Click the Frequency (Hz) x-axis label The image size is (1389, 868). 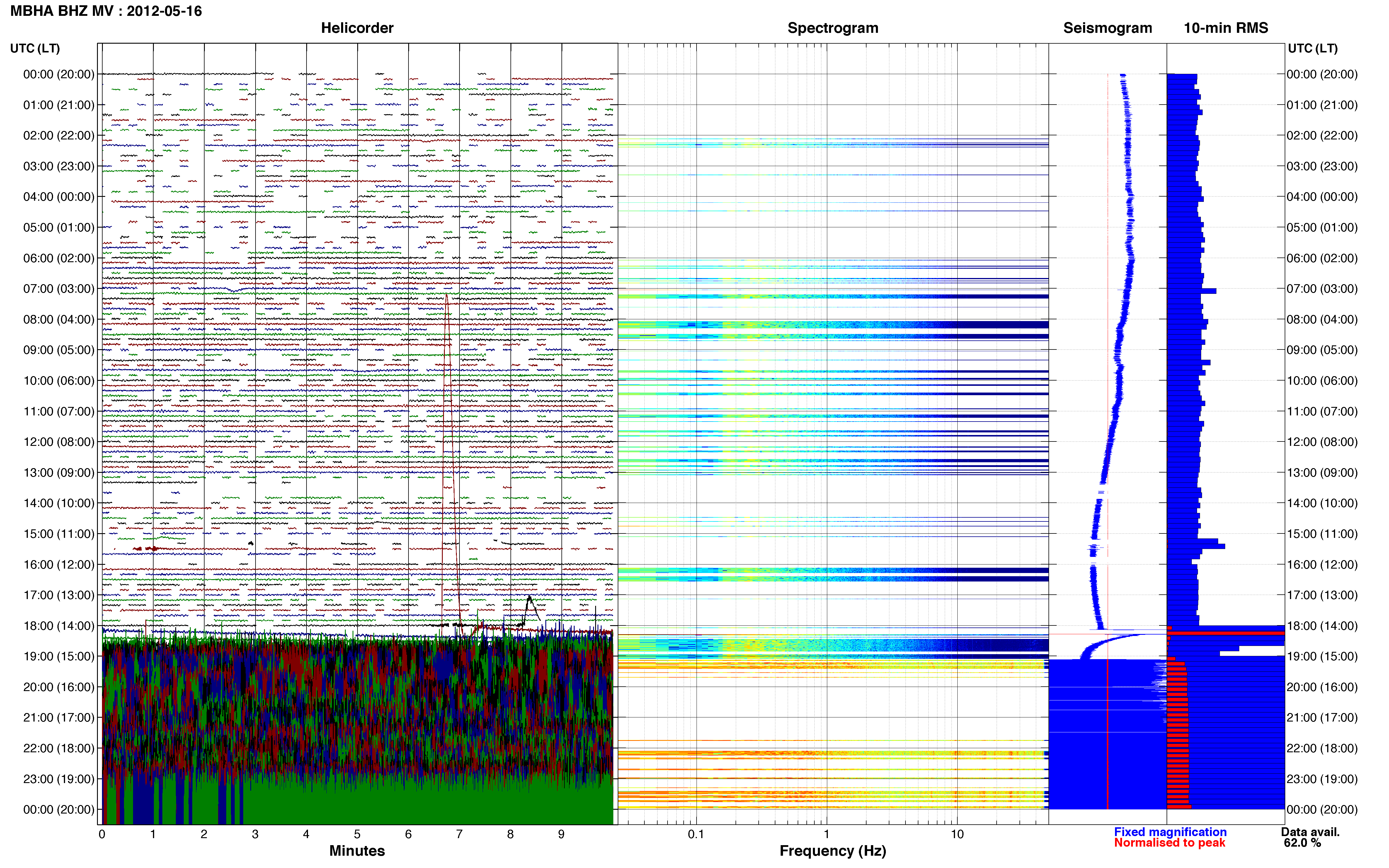point(833,851)
